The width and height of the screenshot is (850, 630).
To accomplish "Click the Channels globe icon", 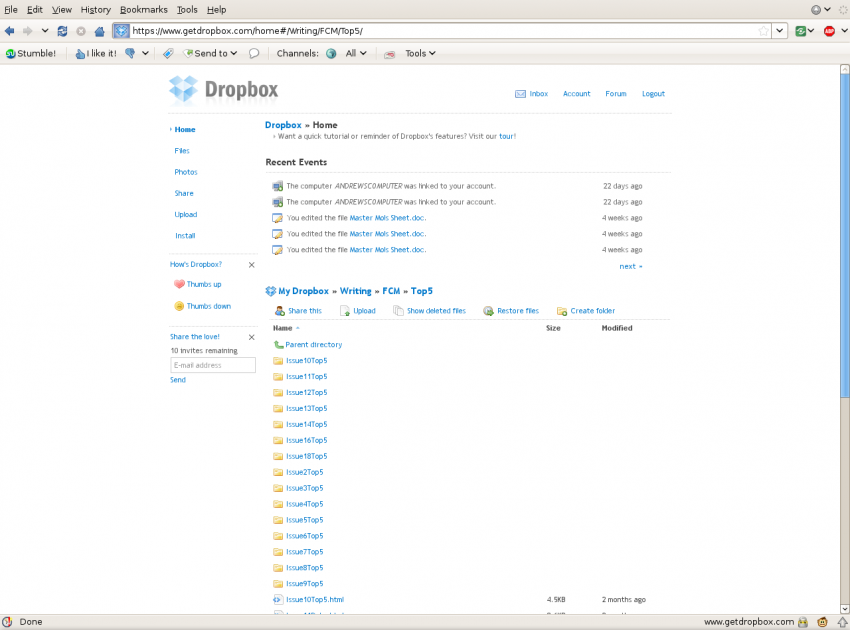I will (331, 53).
